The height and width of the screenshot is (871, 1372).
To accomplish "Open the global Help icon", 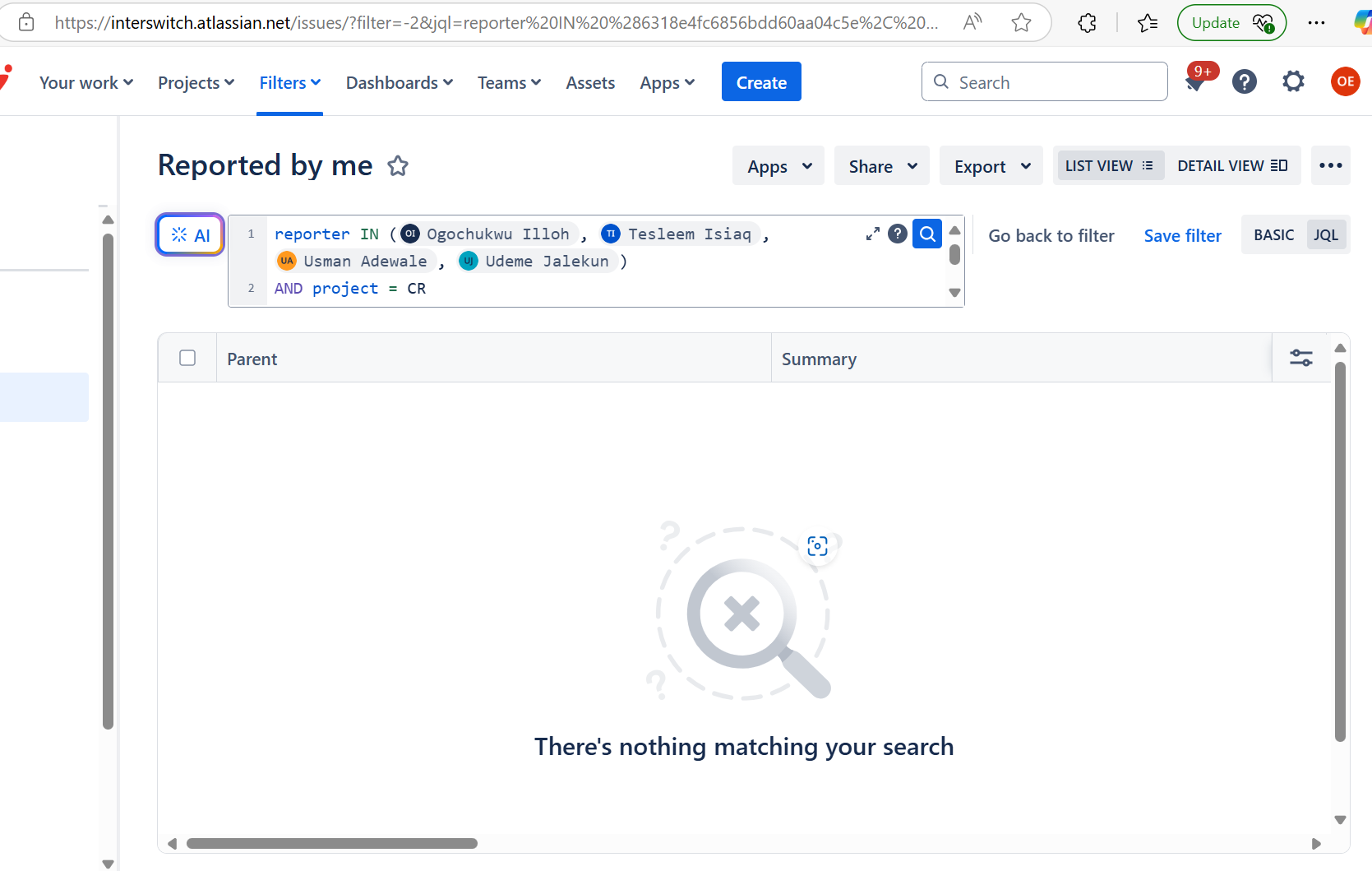I will click(x=1244, y=81).
